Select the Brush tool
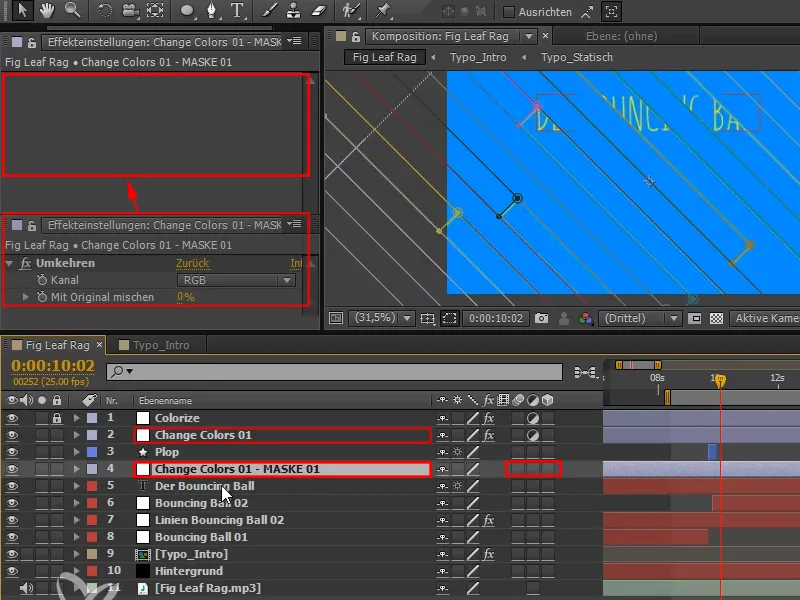The height and width of the screenshot is (600, 800). [269, 11]
